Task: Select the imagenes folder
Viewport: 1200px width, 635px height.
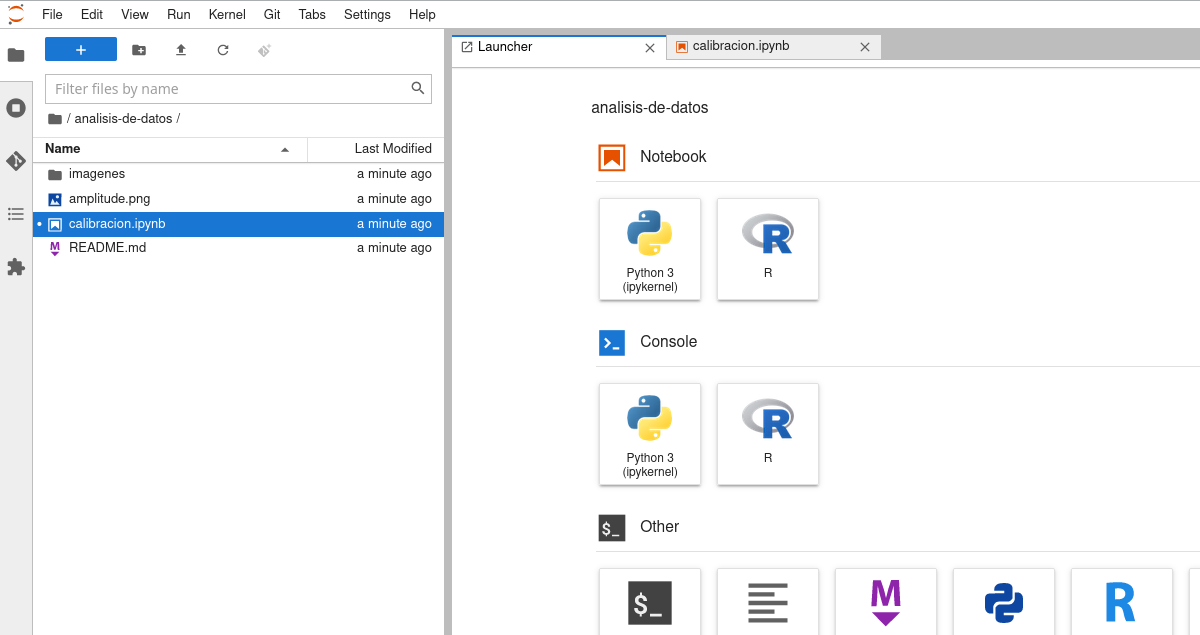Action: [x=238, y=174]
